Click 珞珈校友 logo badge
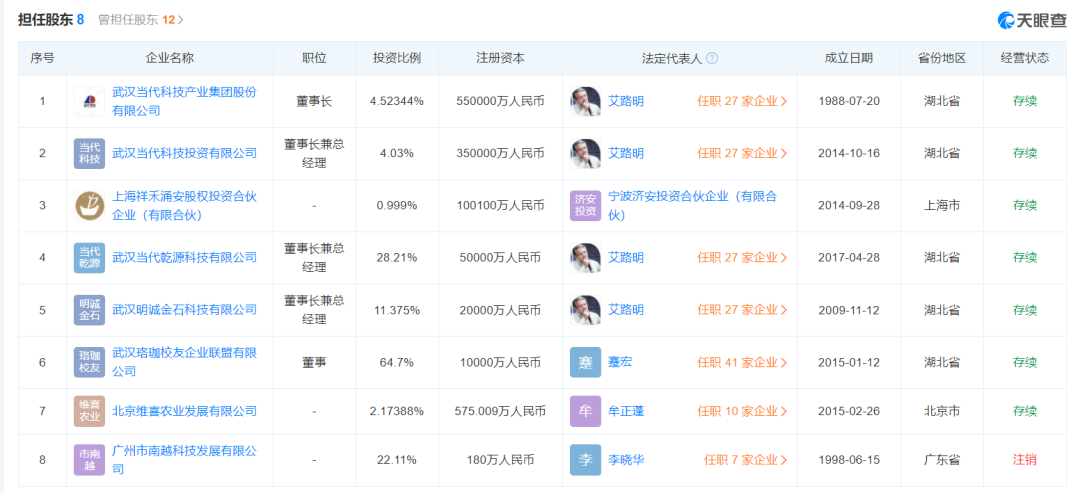 89,362
